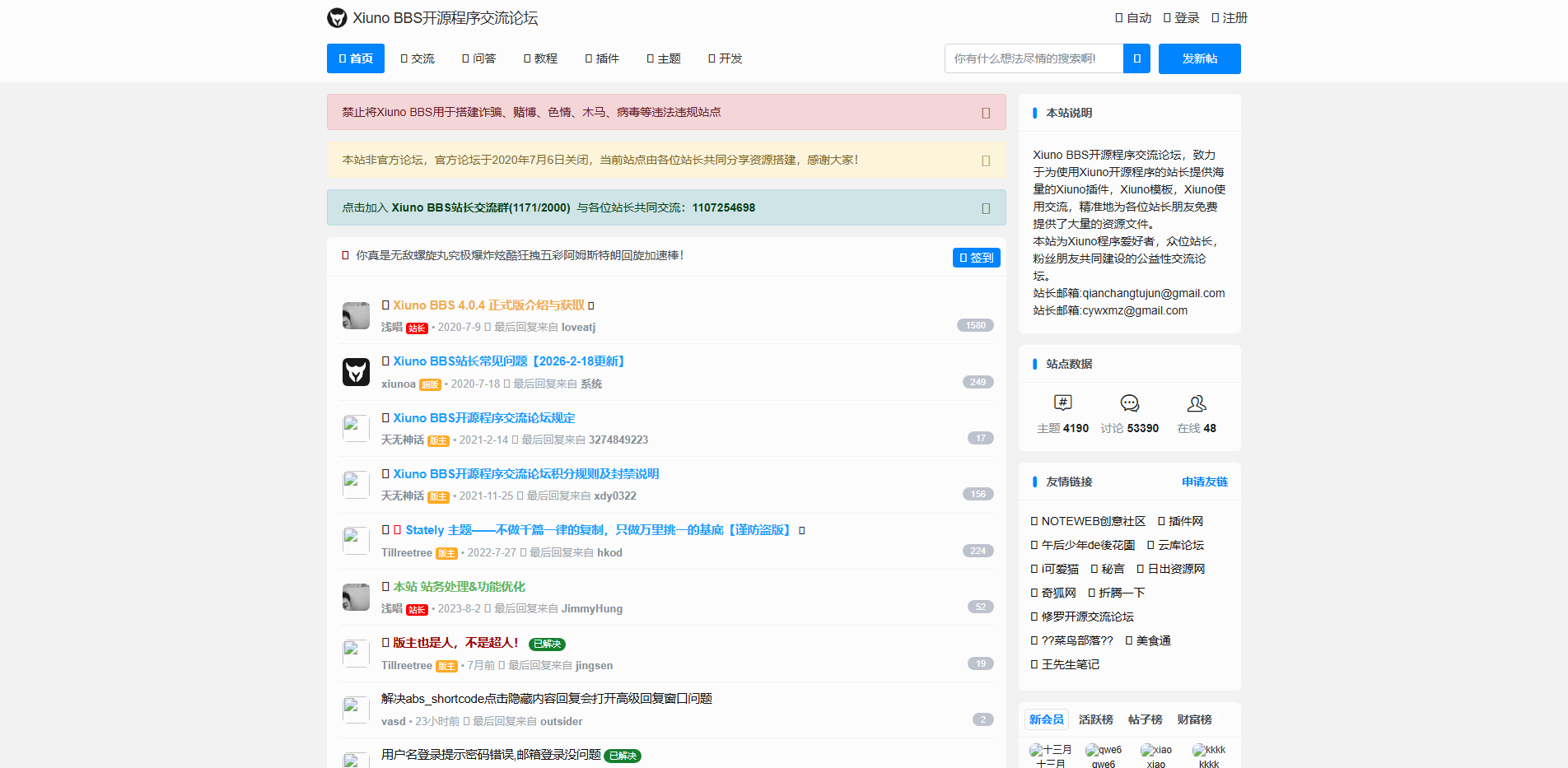Click the 讨论 discussion bubble icon
The image size is (1568, 768).
(x=1129, y=404)
